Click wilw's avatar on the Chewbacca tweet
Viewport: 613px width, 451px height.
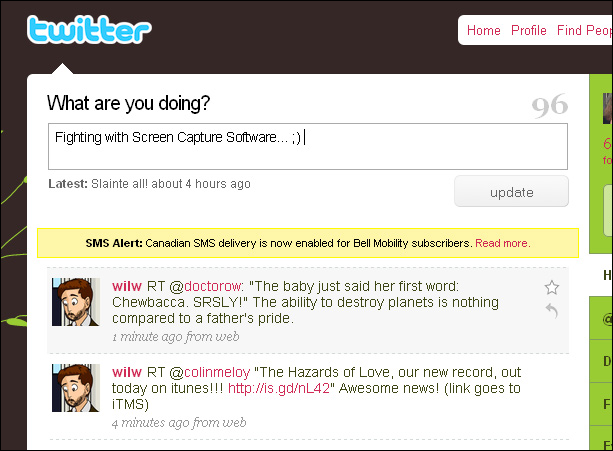pyautogui.click(x=76, y=302)
